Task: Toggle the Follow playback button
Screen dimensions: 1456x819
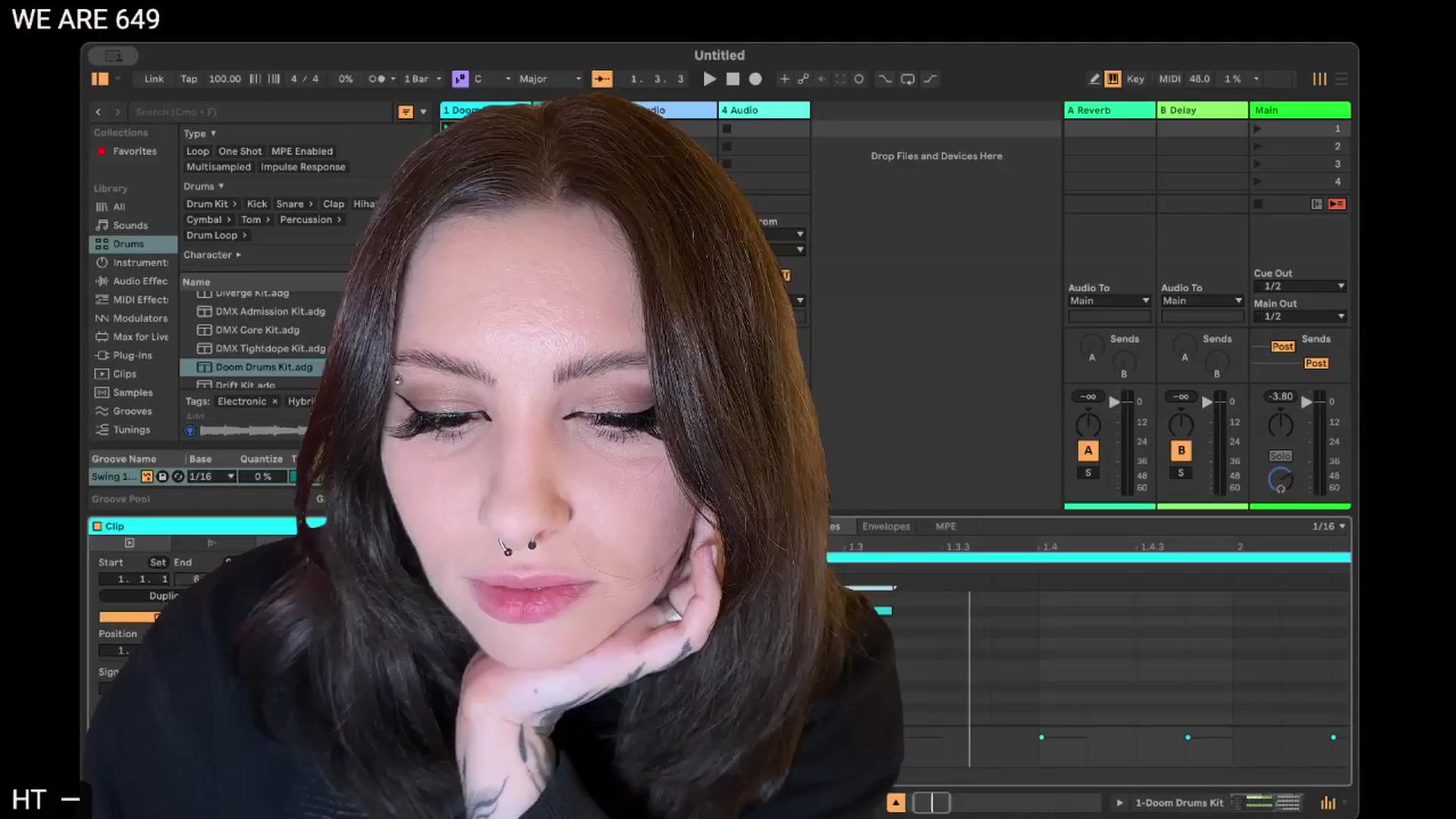Action: point(602,79)
